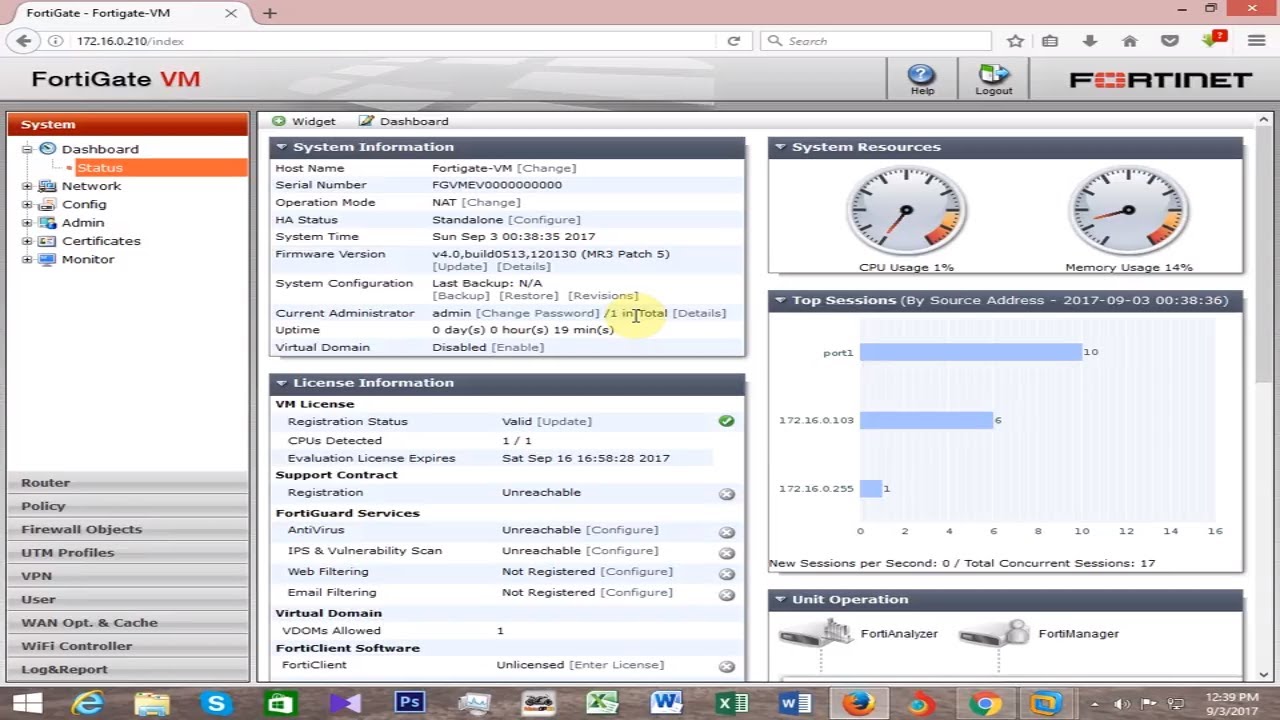Click the system configuration Restore link
Screen dimensions: 1280x720
tap(529, 296)
